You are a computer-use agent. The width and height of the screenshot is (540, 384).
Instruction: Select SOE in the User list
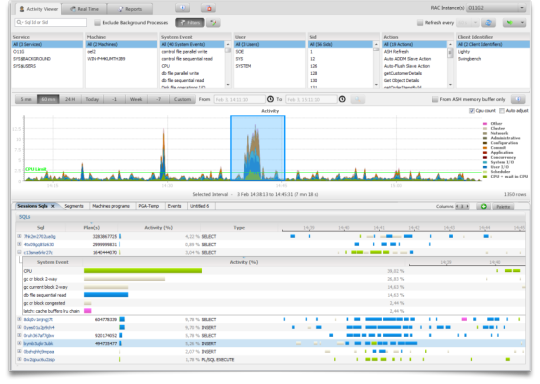pyautogui.click(x=269, y=52)
